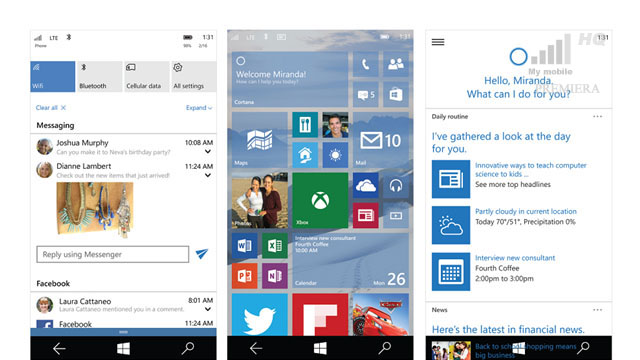Open the Video tile
The width and height of the screenshot is (640, 360).
(x=396, y=216)
